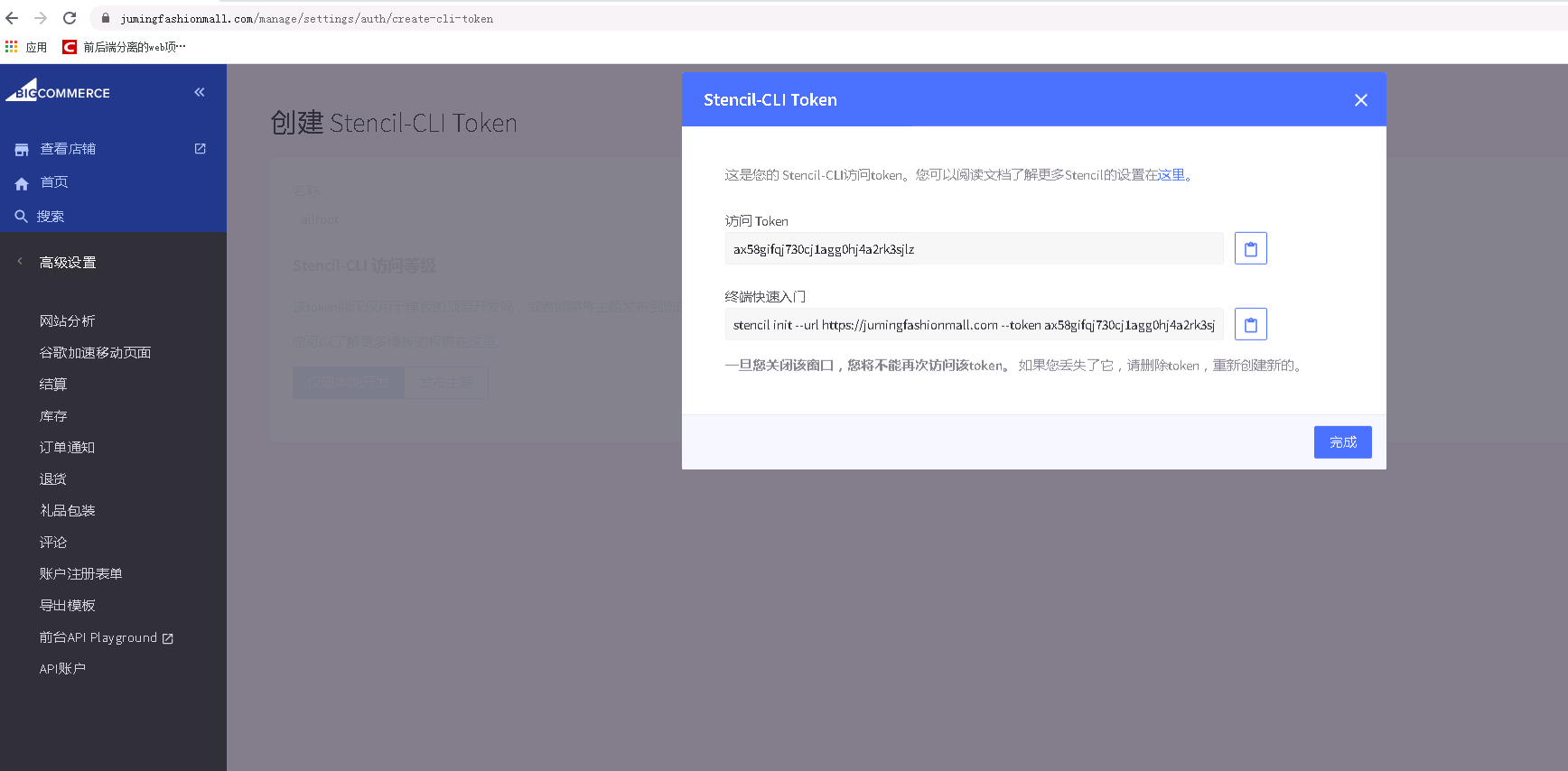The image size is (1568, 771).
Task: Open 库存 settings
Action: (53, 416)
